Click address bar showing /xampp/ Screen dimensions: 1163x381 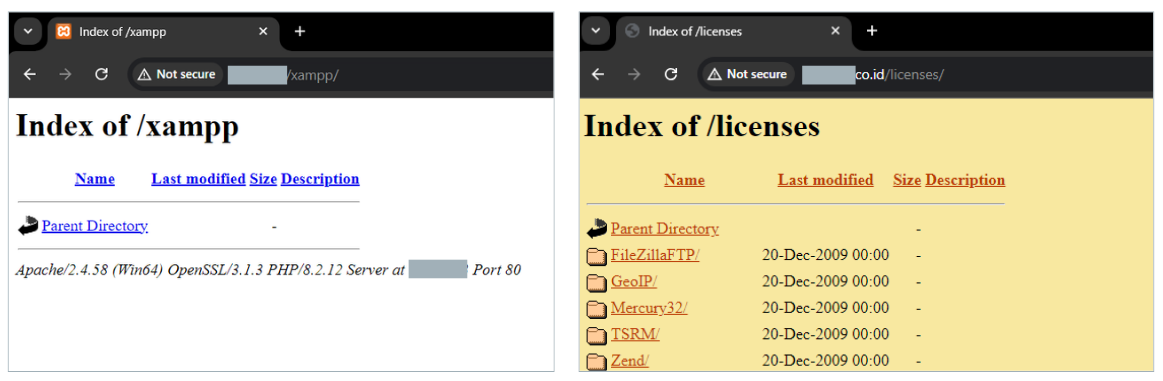341,74
